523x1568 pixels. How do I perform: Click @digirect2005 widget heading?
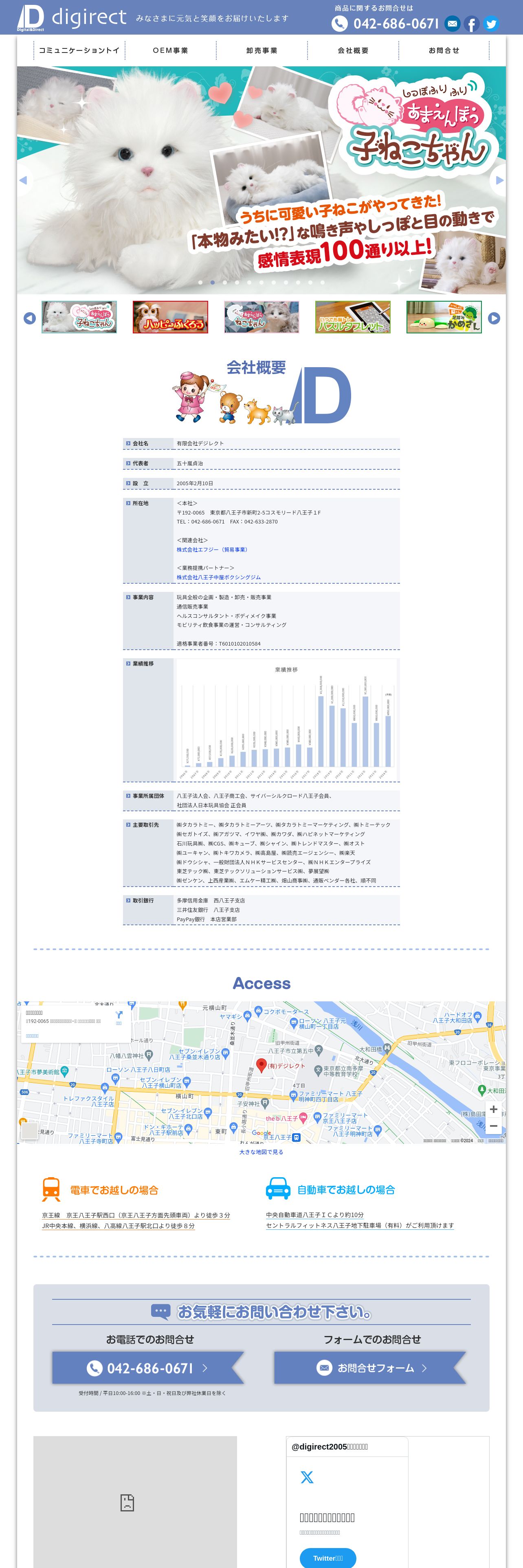pyautogui.click(x=330, y=1447)
